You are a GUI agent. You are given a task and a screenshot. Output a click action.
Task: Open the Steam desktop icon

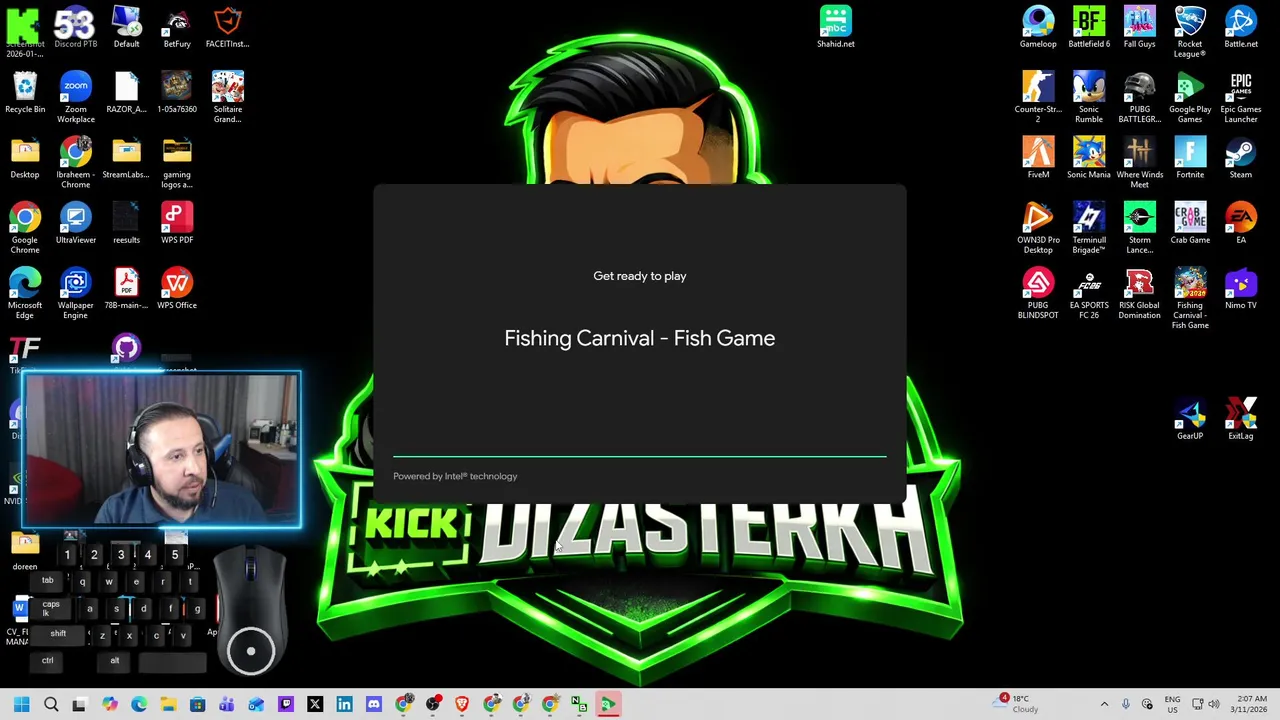click(1240, 158)
